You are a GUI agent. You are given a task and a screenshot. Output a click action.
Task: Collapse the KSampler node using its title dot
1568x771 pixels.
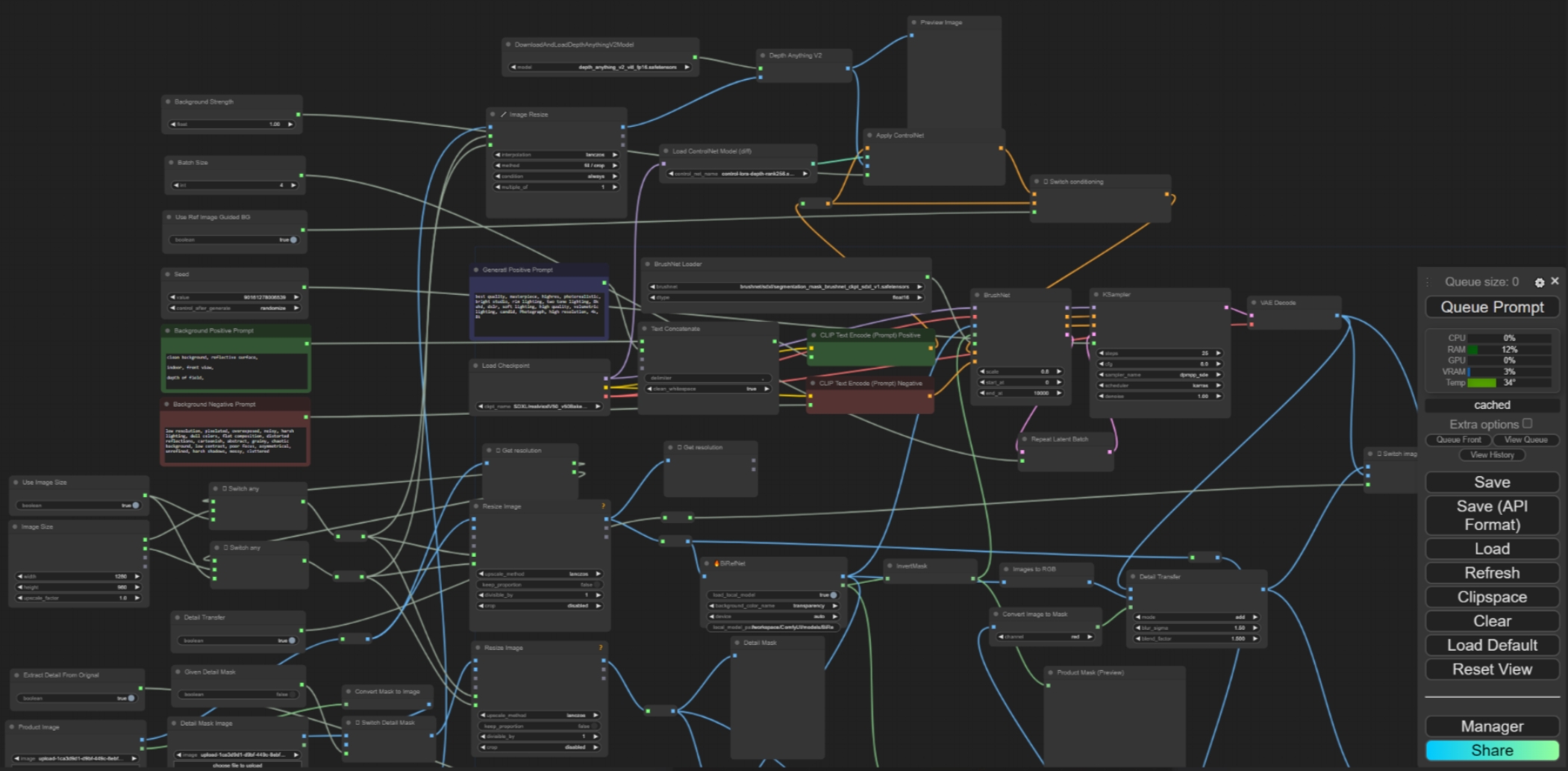pos(1096,295)
